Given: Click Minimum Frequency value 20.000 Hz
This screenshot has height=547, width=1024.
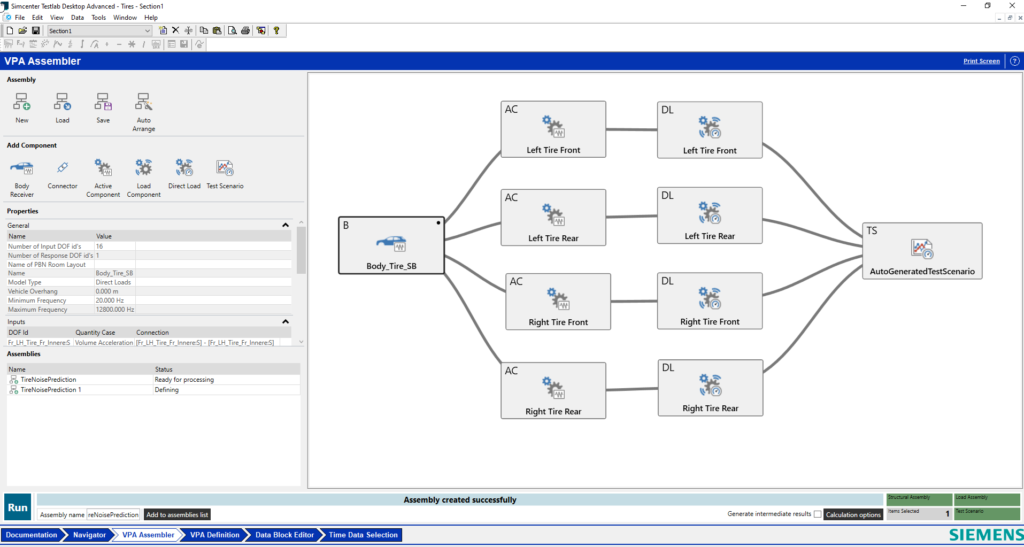Looking at the screenshot, I should 110,300.
